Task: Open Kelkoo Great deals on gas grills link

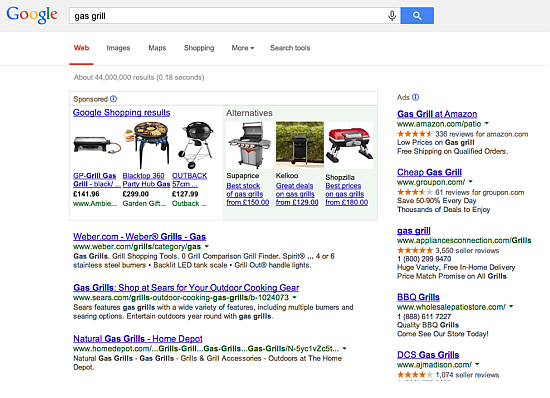Action: click(297, 194)
